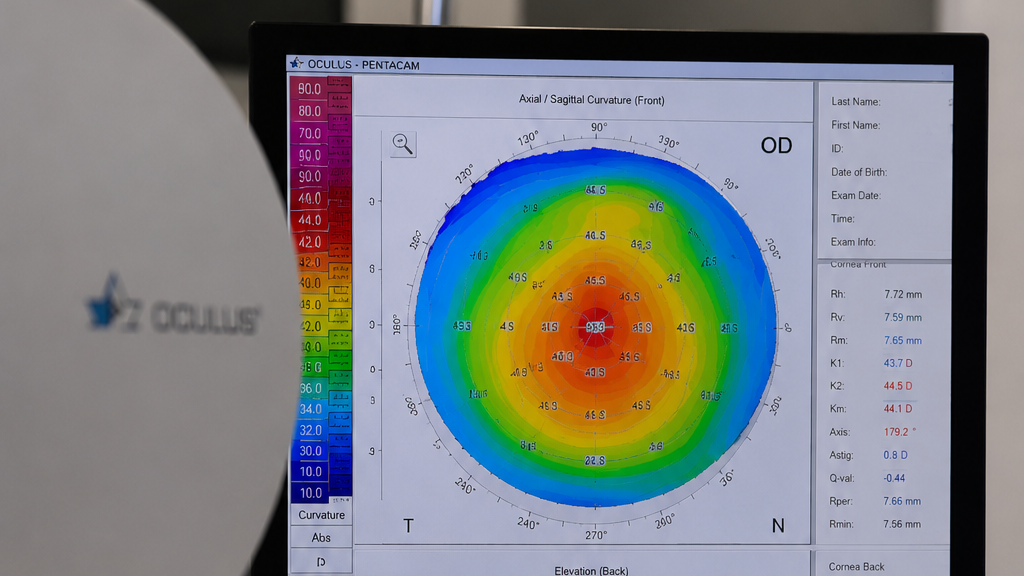Image resolution: width=1024 pixels, height=576 pixels.
Task: Click the Q-val value -0.44
Action: coord(894,478)
